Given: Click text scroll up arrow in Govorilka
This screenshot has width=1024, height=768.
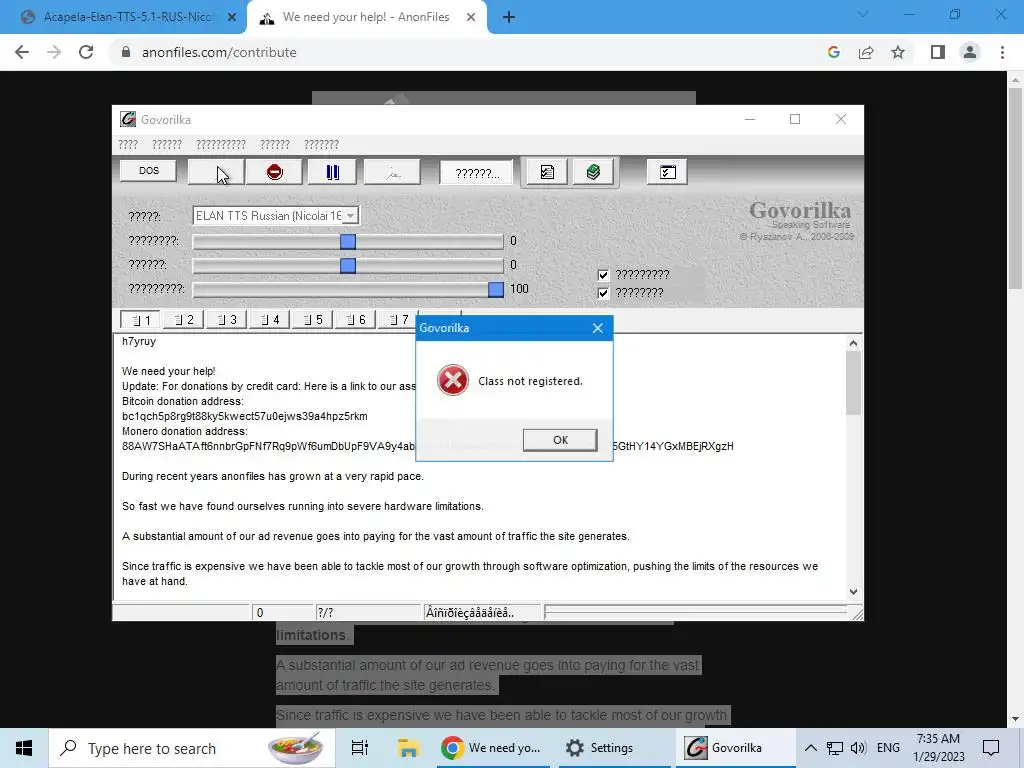Looking at the screenshot, I should pyautogui.click(x=853, y=344).
